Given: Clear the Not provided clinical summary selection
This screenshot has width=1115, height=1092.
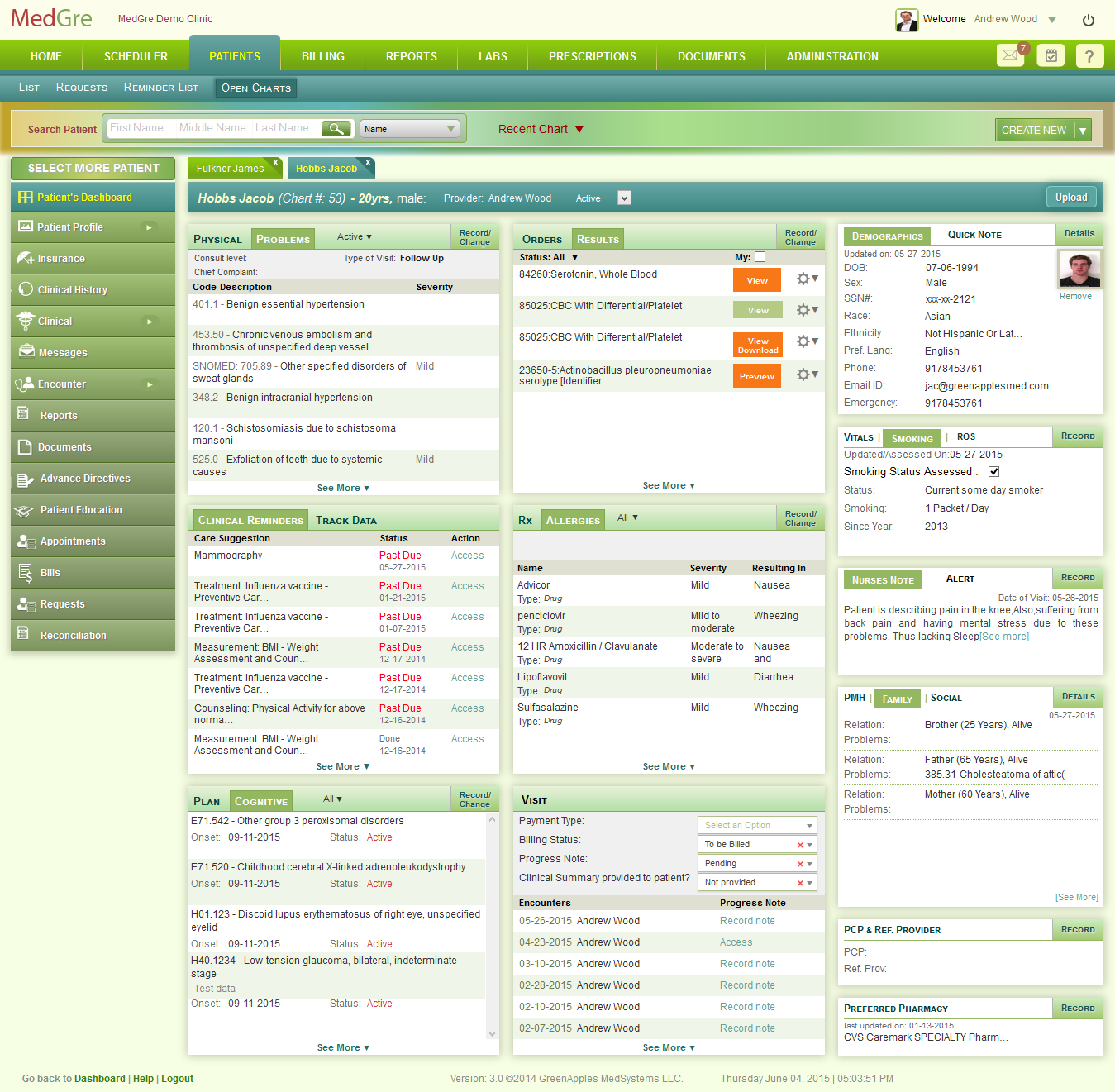Looking at the screenshot, I should [x=800, y=883].
